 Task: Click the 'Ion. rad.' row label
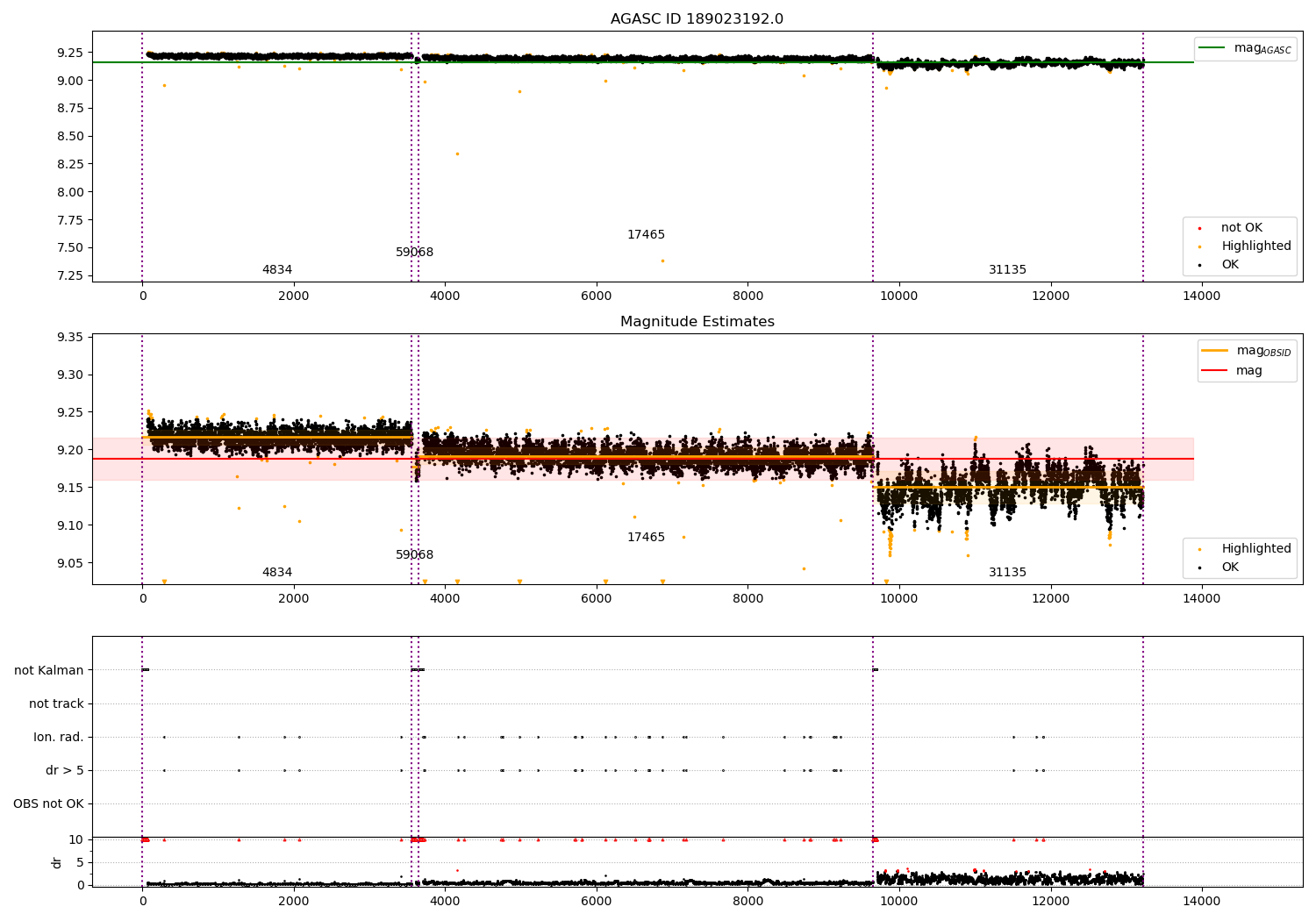[59, 738]
